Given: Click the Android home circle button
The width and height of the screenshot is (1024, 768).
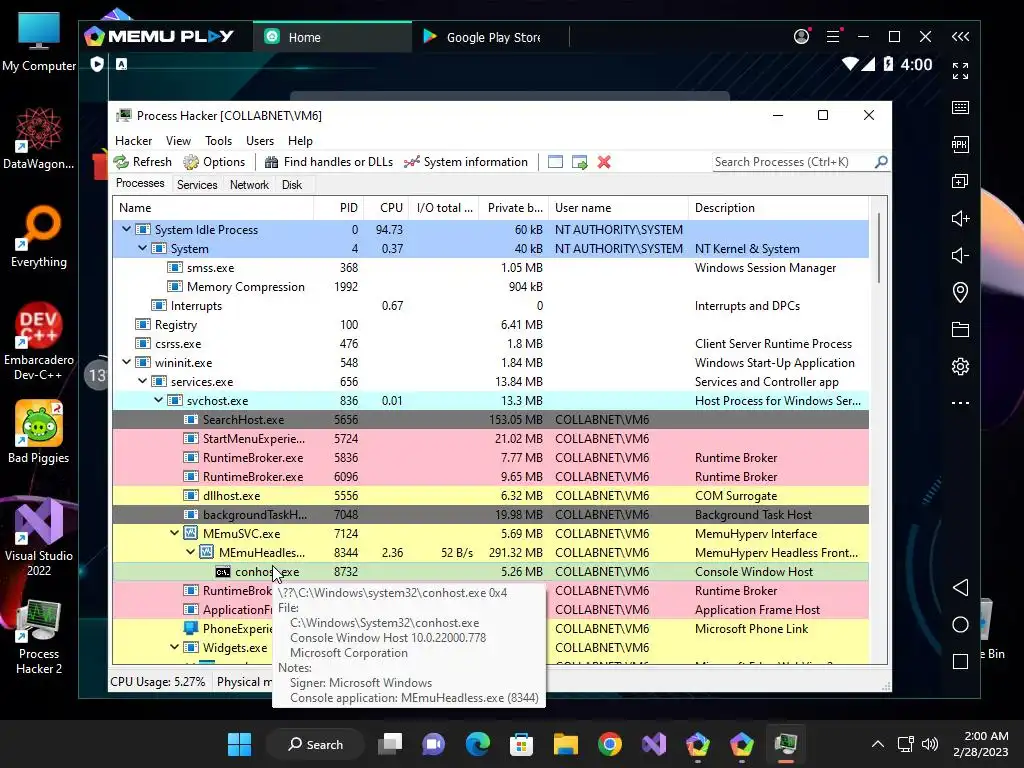Looking at the screenshot, I should click(x=960, y=624).
